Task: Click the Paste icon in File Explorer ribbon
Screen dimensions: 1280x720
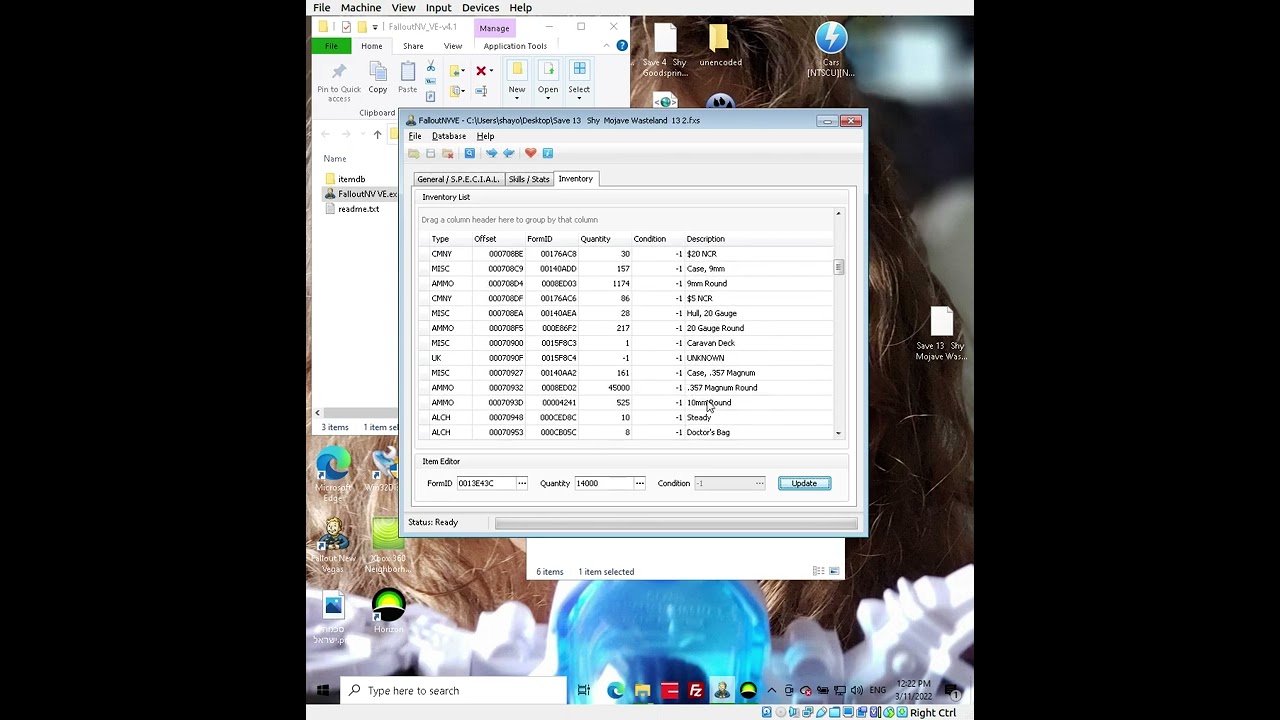Action: (407, 78)
